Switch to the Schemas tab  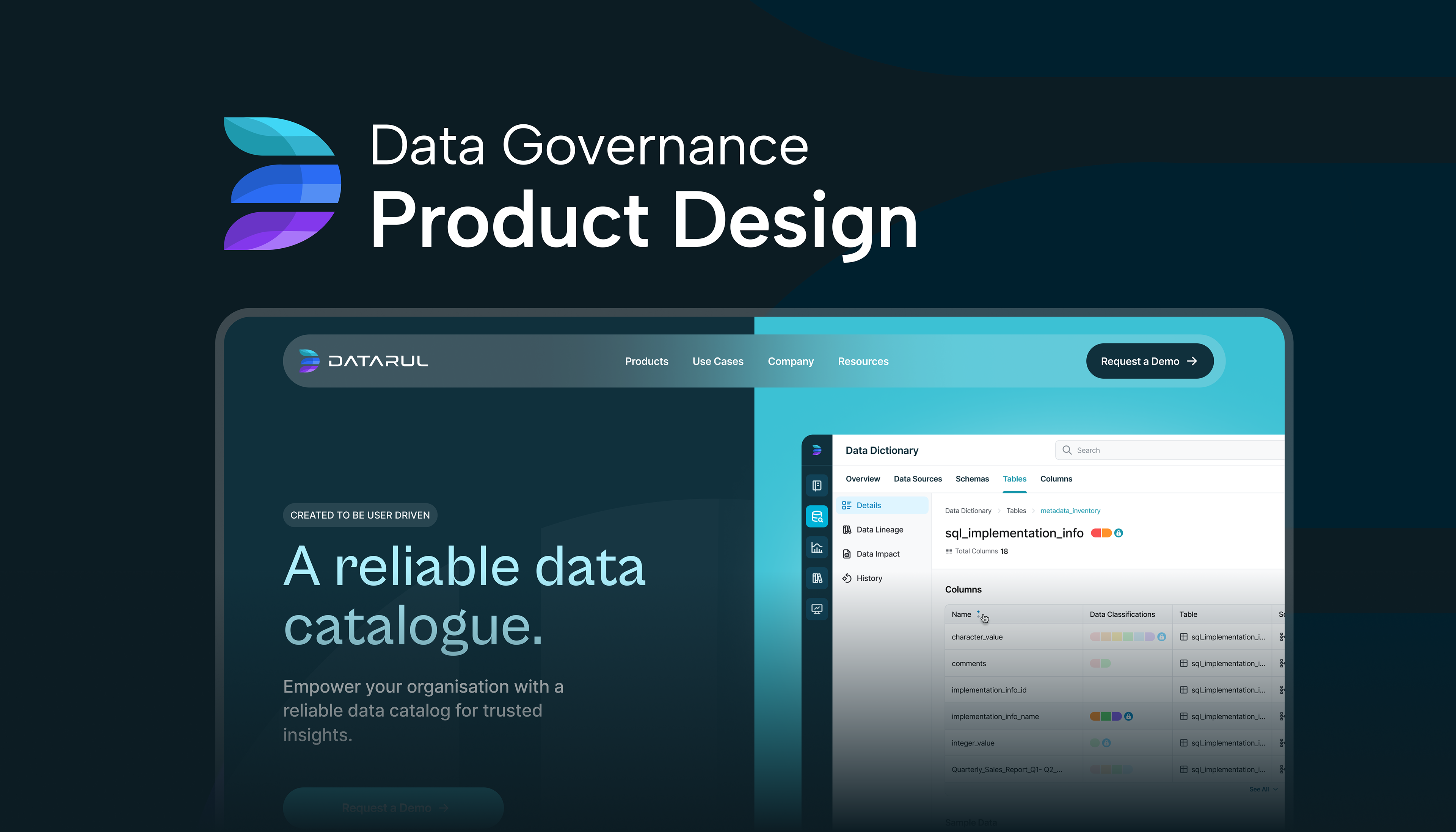(972, 479)
